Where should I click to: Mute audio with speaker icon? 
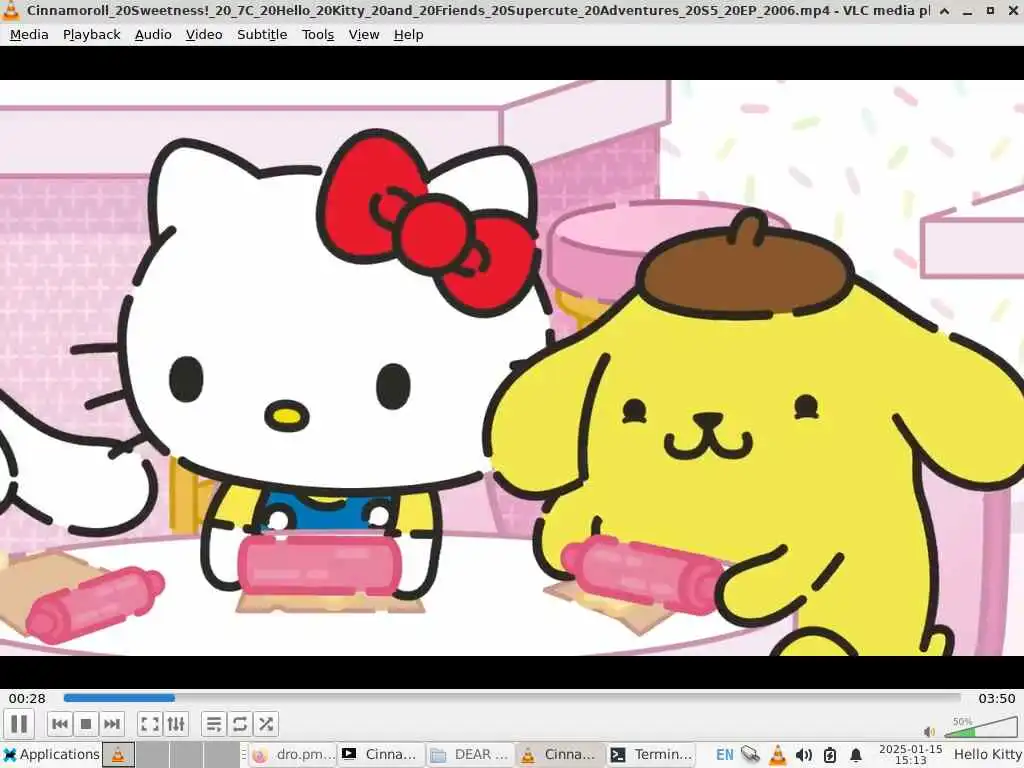(929, 731)
